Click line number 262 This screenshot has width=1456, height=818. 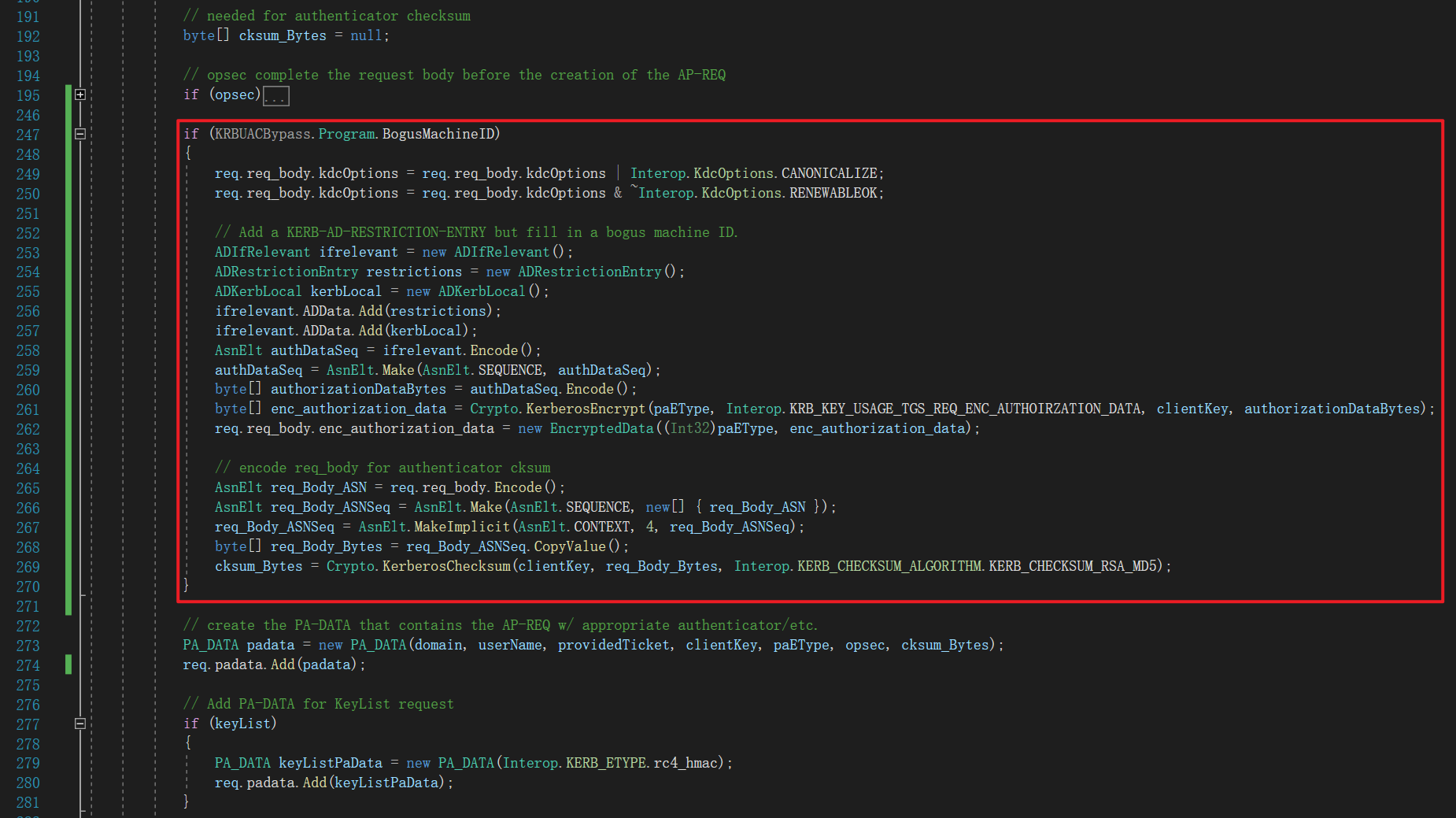28,429
